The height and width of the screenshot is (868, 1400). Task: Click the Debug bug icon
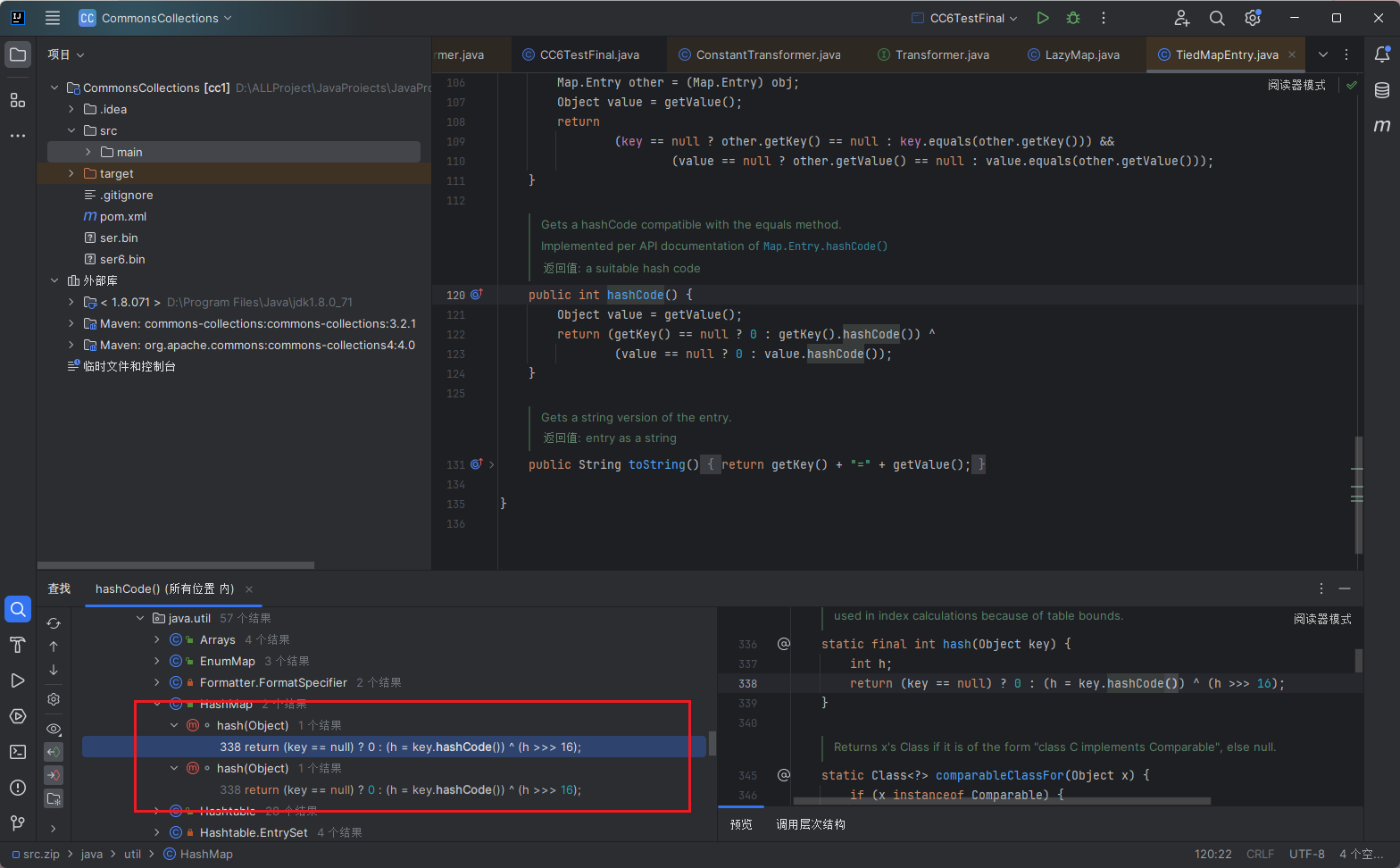[1073, 18]
